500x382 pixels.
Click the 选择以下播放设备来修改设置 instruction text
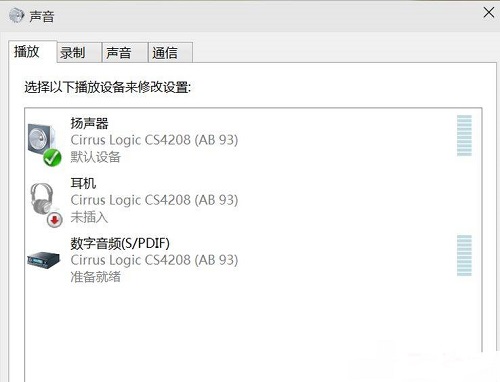[108, 87]
